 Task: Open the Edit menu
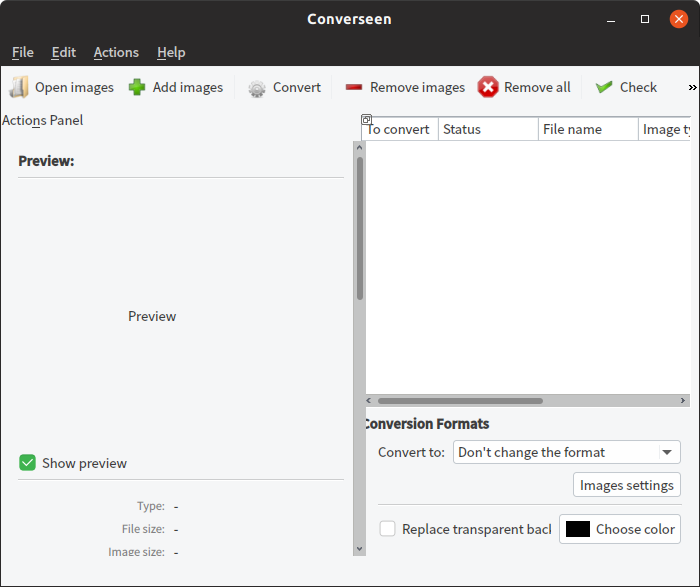(x=64, y=52)
